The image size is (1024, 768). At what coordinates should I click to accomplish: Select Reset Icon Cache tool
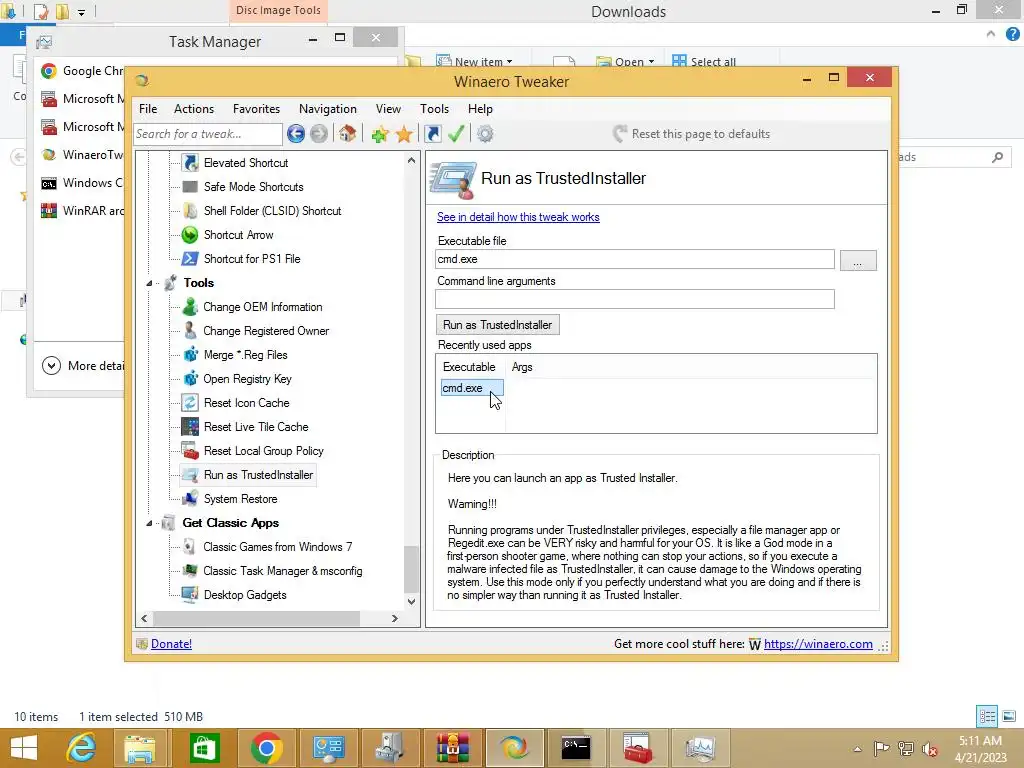(246, 403)
